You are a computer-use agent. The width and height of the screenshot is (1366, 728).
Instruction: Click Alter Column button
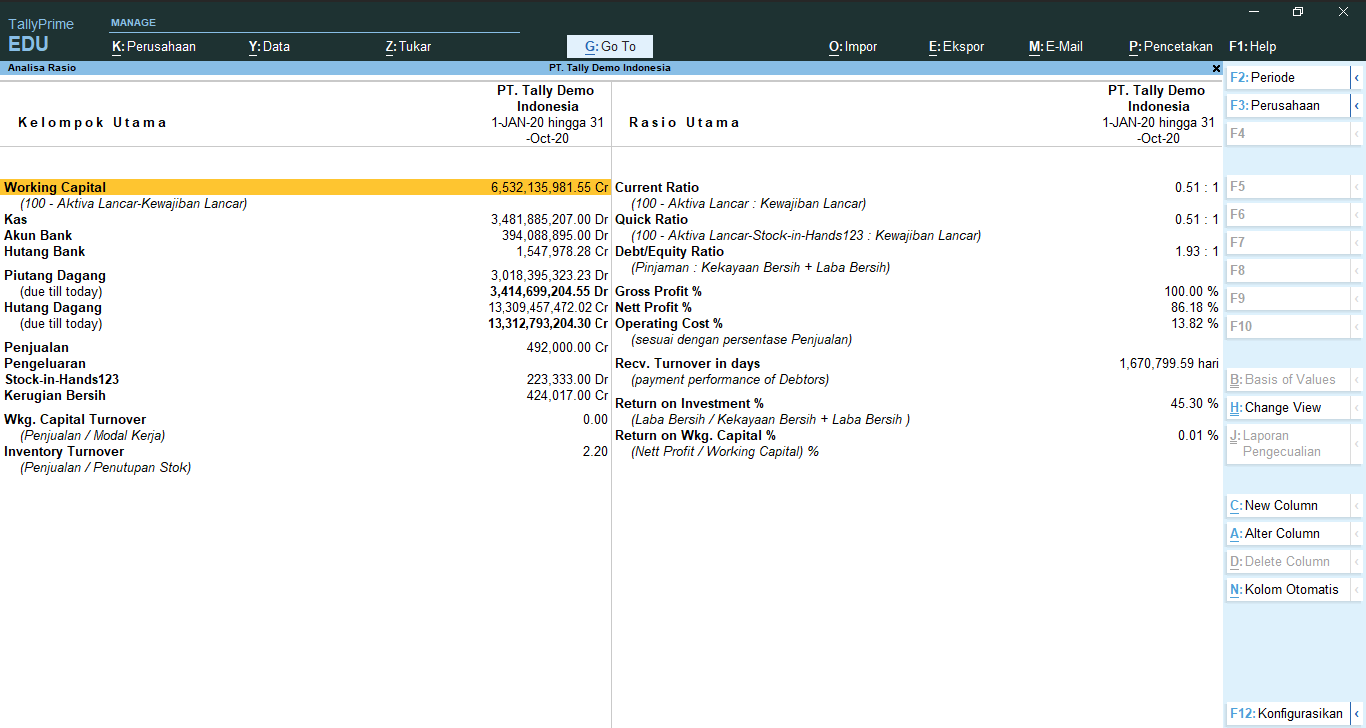(1282, 534)
